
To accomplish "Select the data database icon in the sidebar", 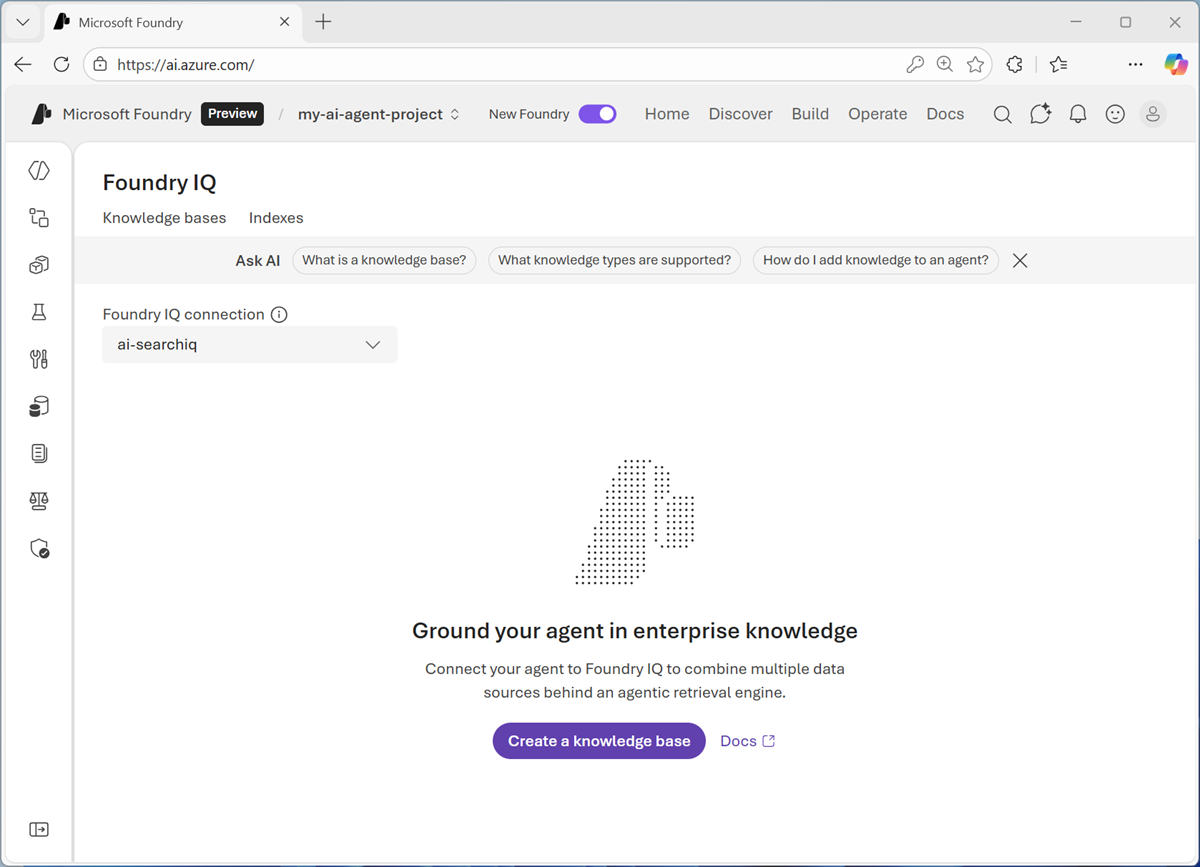I will (39, 406).
